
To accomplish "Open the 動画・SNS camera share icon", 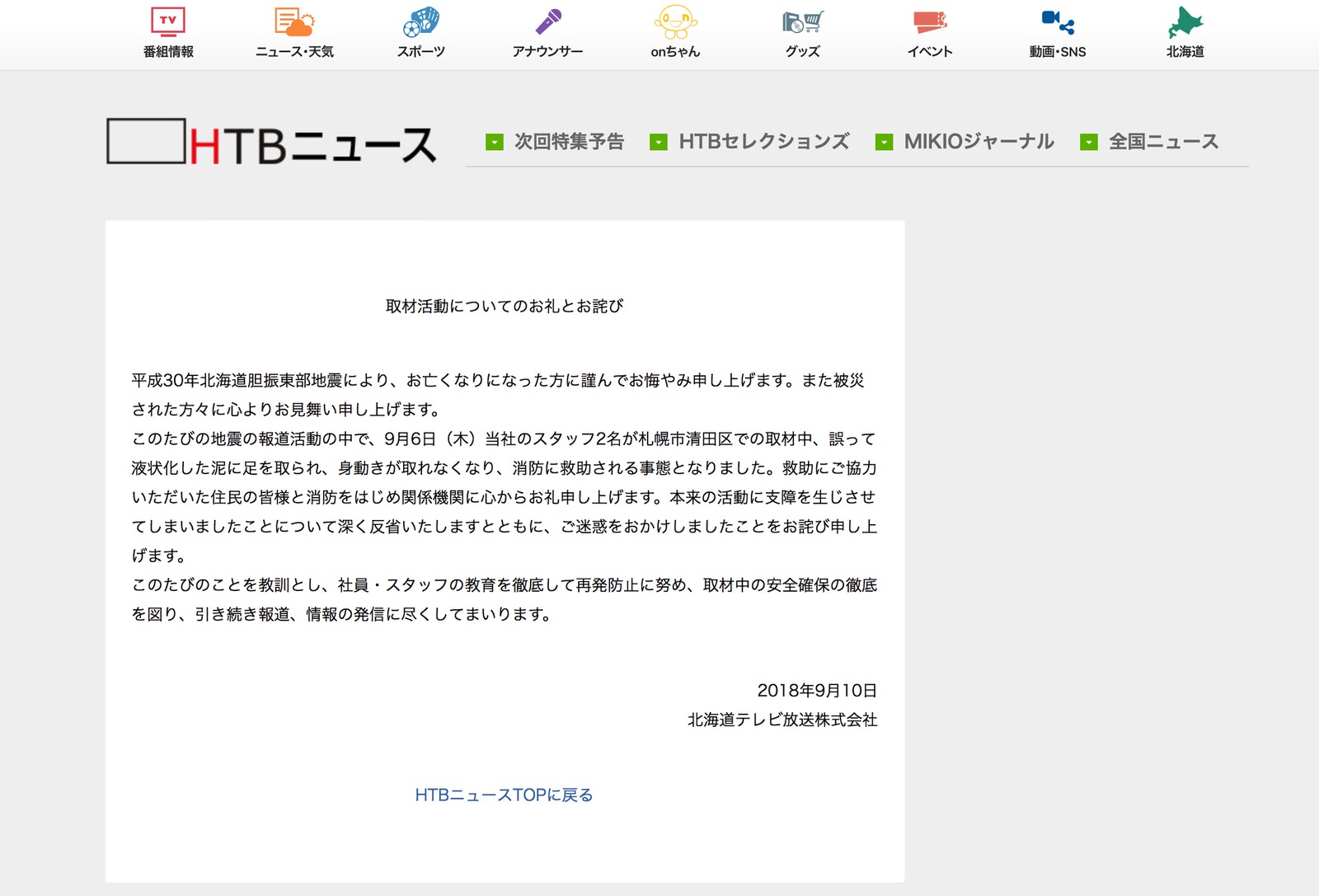I will (x=1058, y=21).
